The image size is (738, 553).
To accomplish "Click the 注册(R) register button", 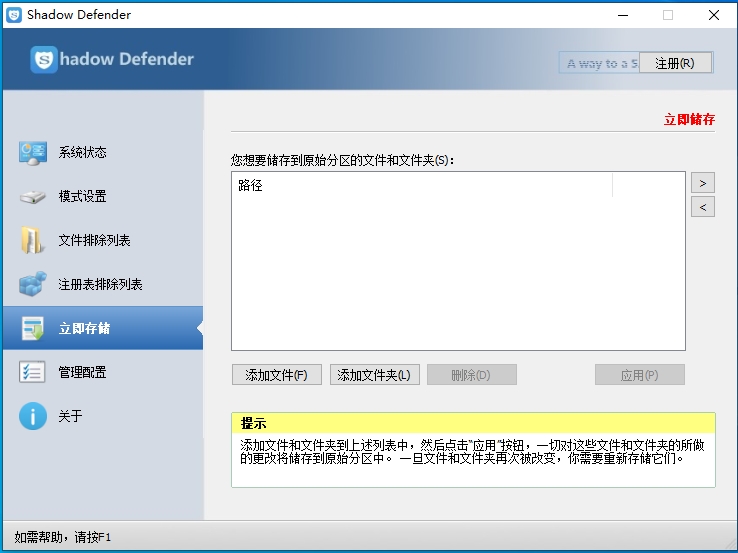I will pos(675,63).
